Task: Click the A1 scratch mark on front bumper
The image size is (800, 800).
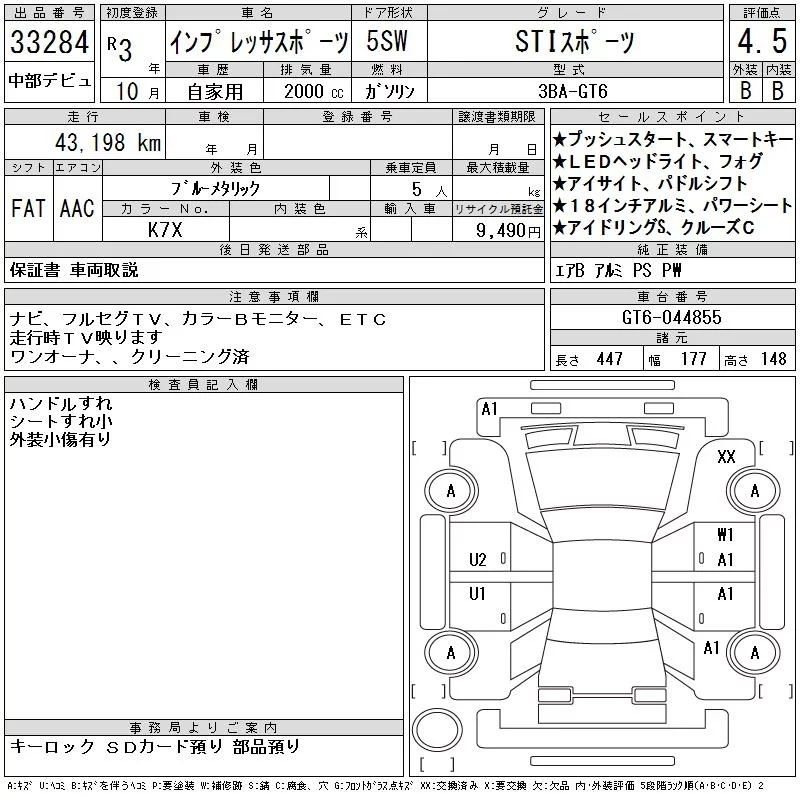Action: pos(489,409)
